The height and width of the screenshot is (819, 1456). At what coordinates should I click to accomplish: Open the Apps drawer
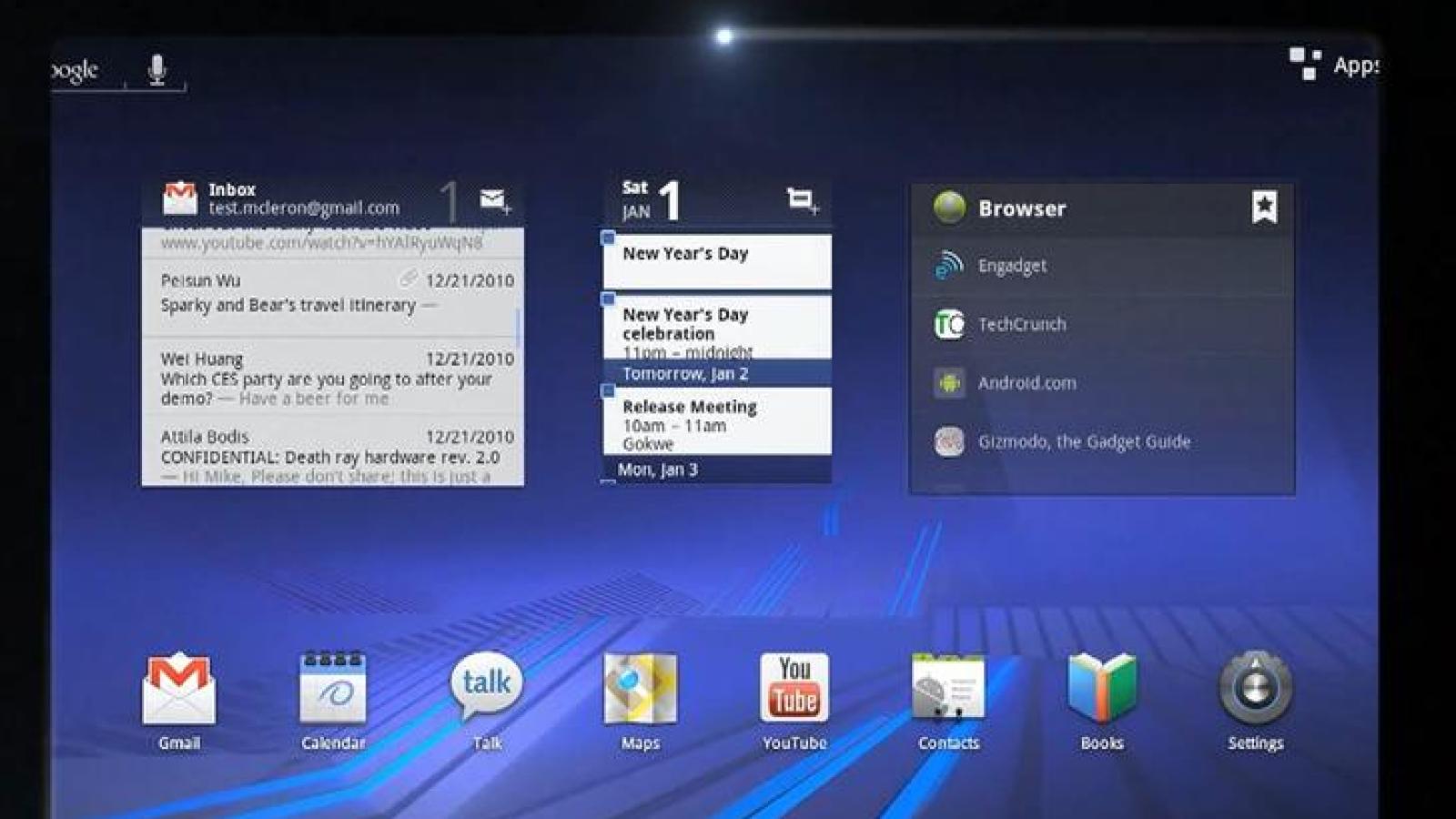click(1334, 66)
